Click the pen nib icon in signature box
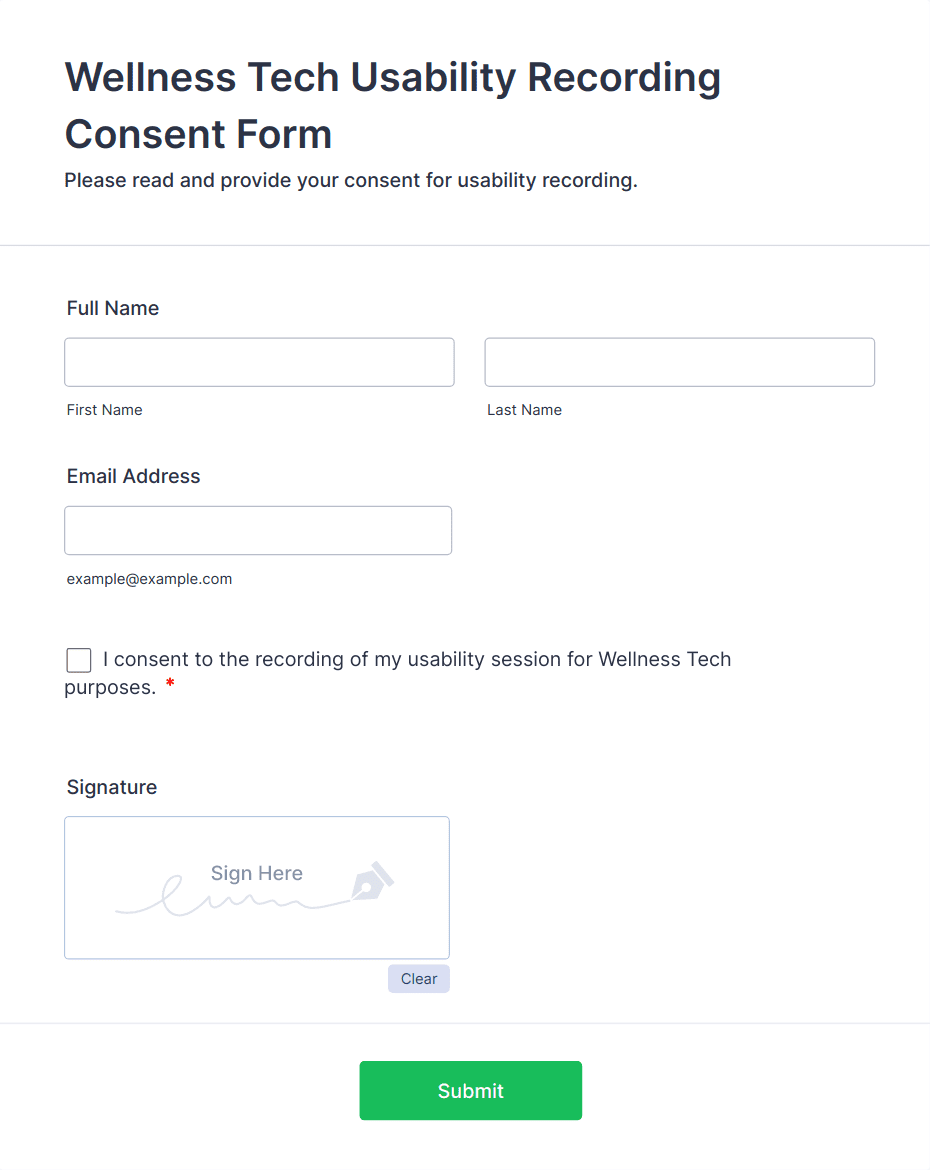 (372, 881)
